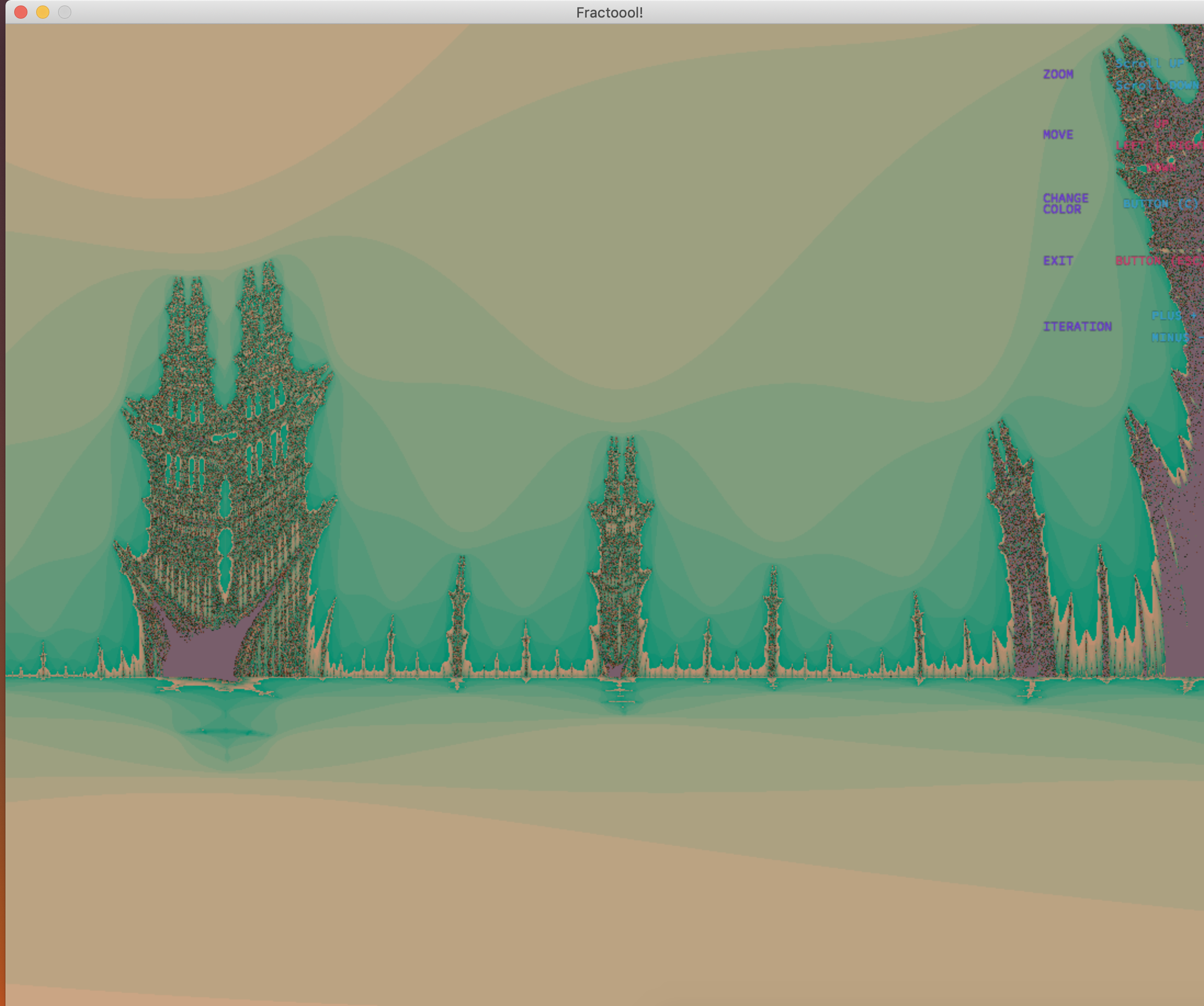Click the pink LEFT direction text

click(1131, 146)
